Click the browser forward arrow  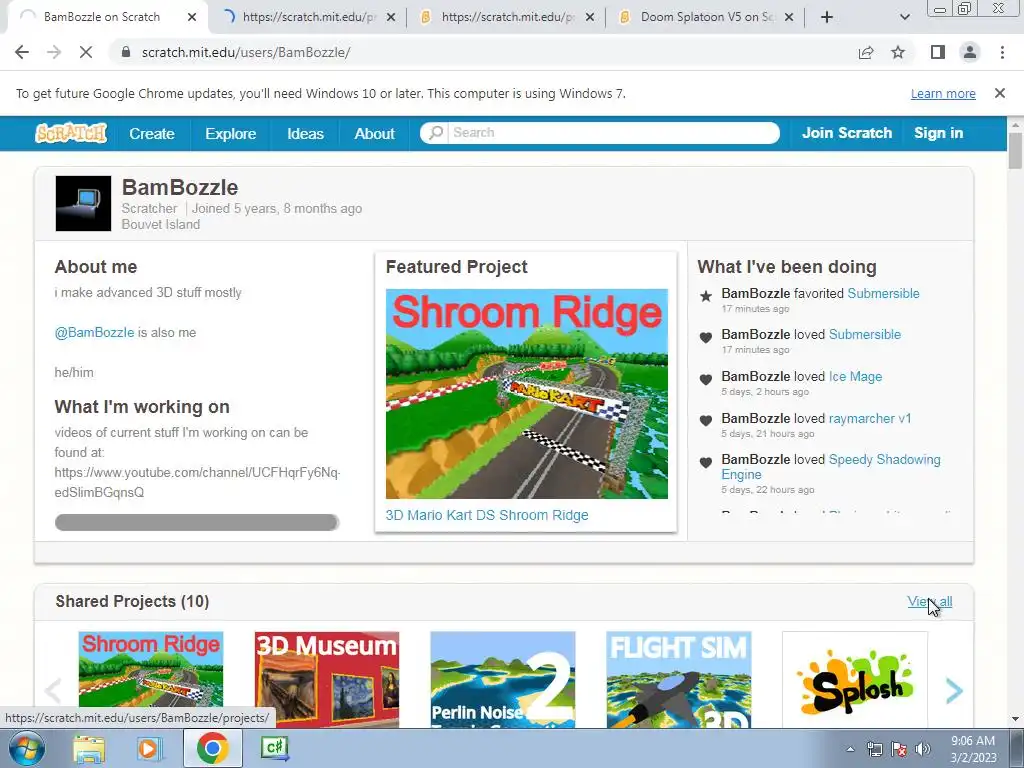pyautogui.click(x=54, y=52)
